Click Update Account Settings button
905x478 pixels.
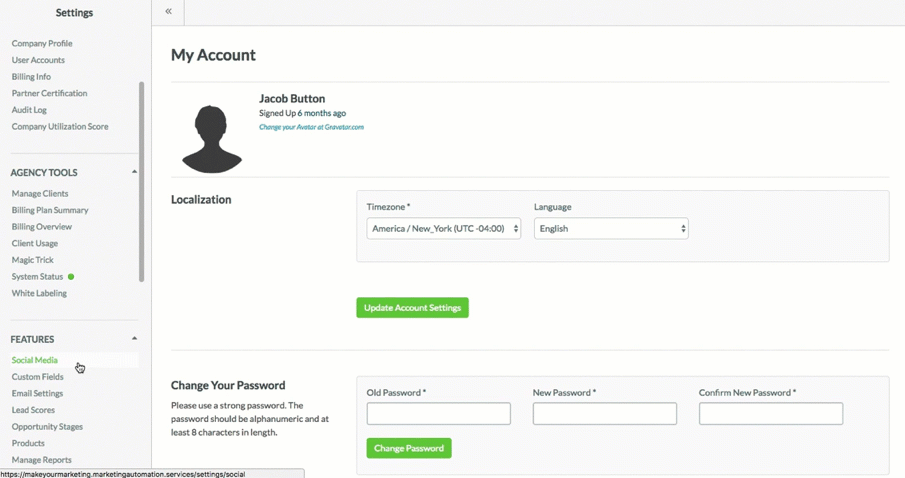click(x=412, y=308)
